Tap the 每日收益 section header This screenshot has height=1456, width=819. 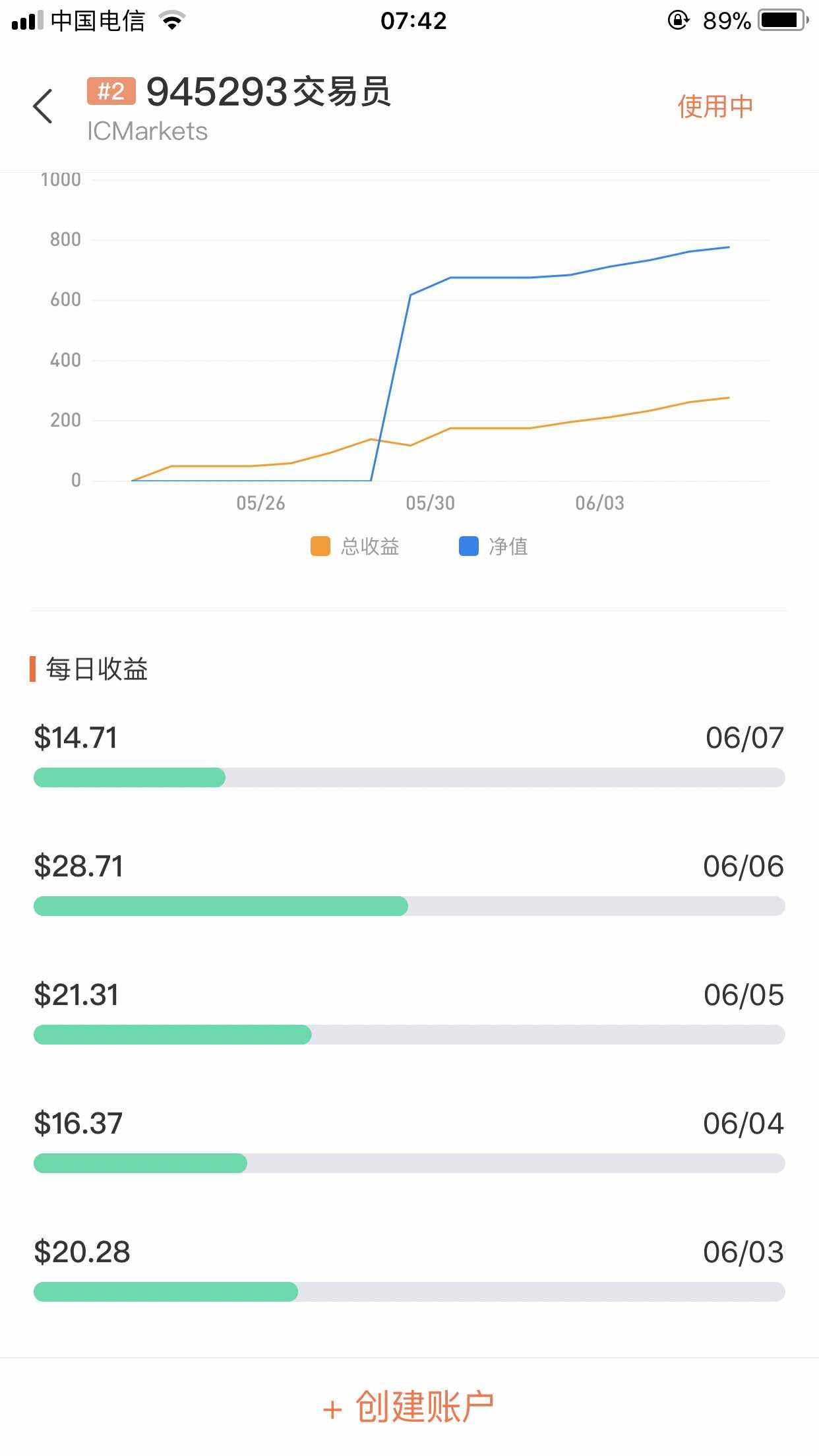point(96,669)
